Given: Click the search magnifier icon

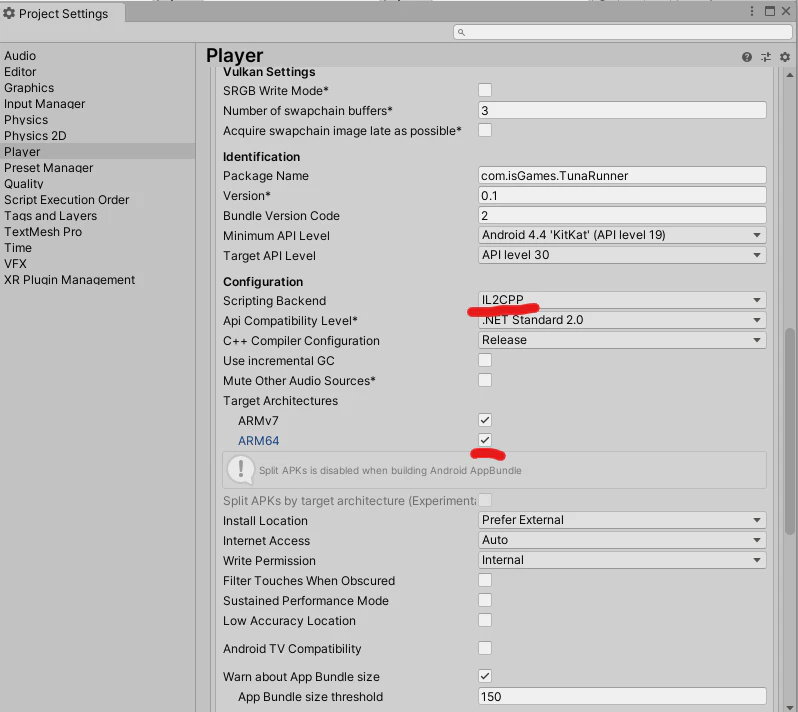Looking at the screenshot, I should 461,32.
